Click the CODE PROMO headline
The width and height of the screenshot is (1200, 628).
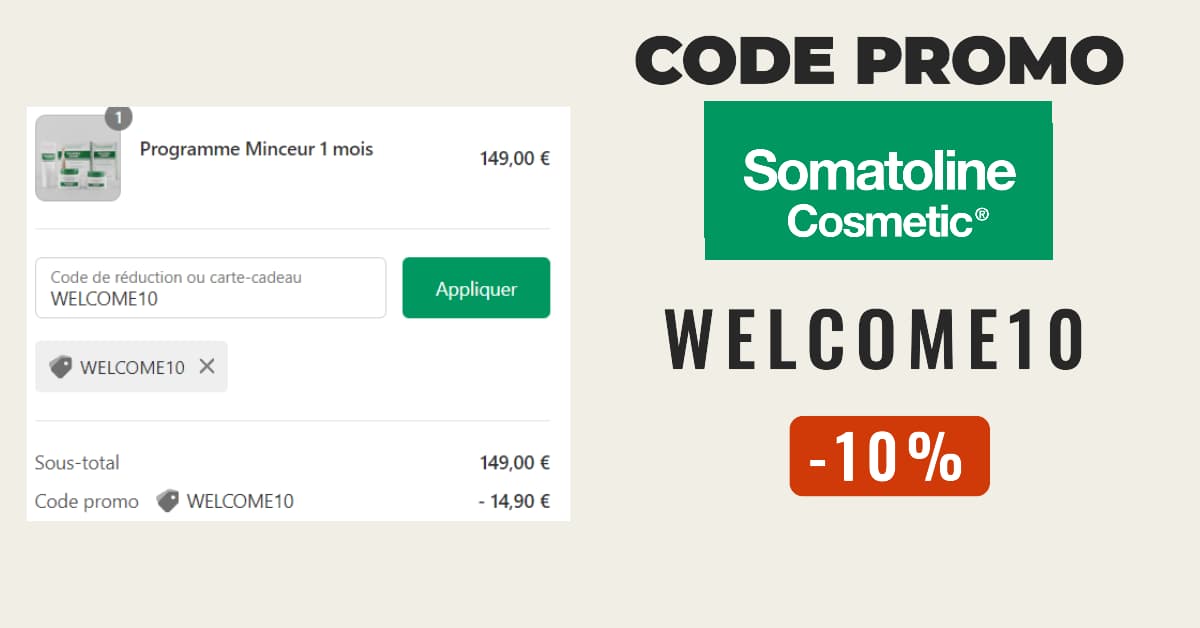[x=881, y=60]
